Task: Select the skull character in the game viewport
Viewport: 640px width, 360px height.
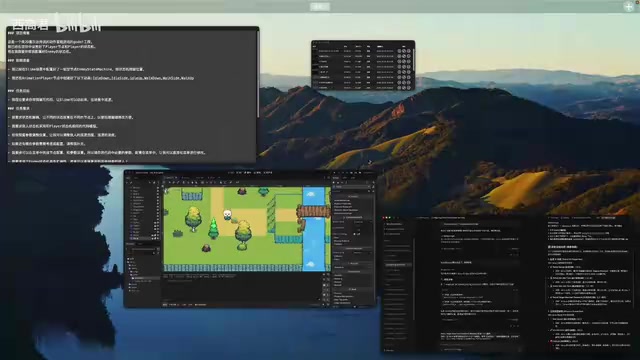Action: 227,214
